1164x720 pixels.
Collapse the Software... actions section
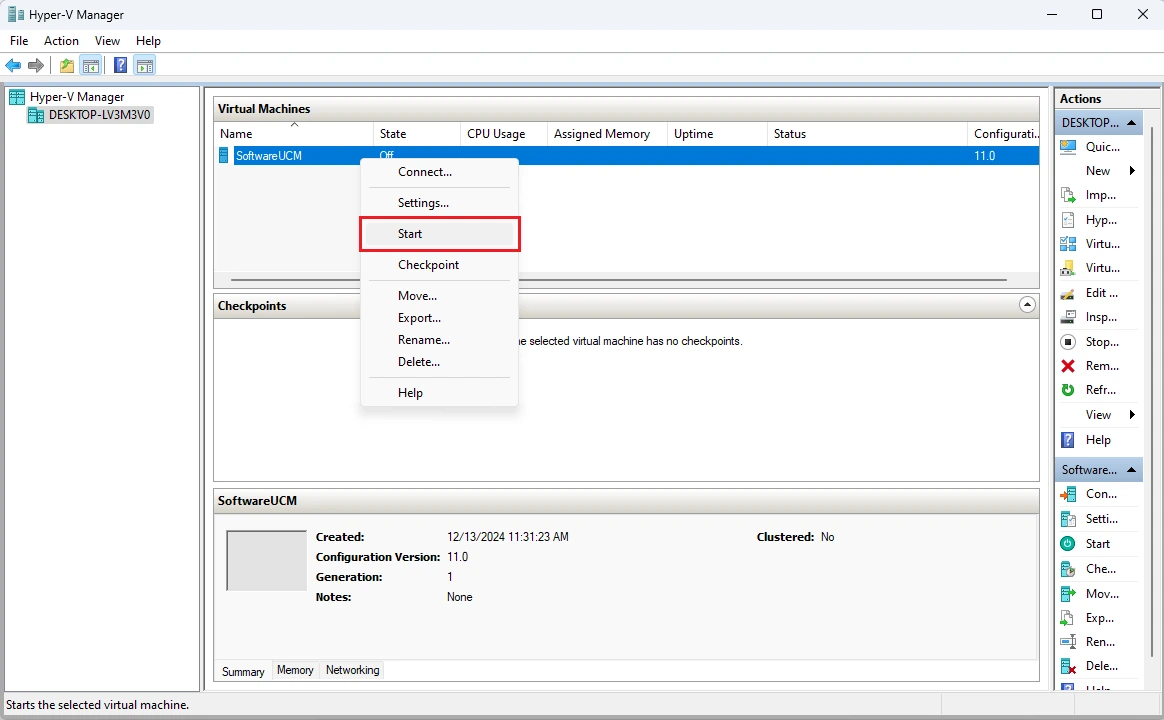coord(1131,470)
